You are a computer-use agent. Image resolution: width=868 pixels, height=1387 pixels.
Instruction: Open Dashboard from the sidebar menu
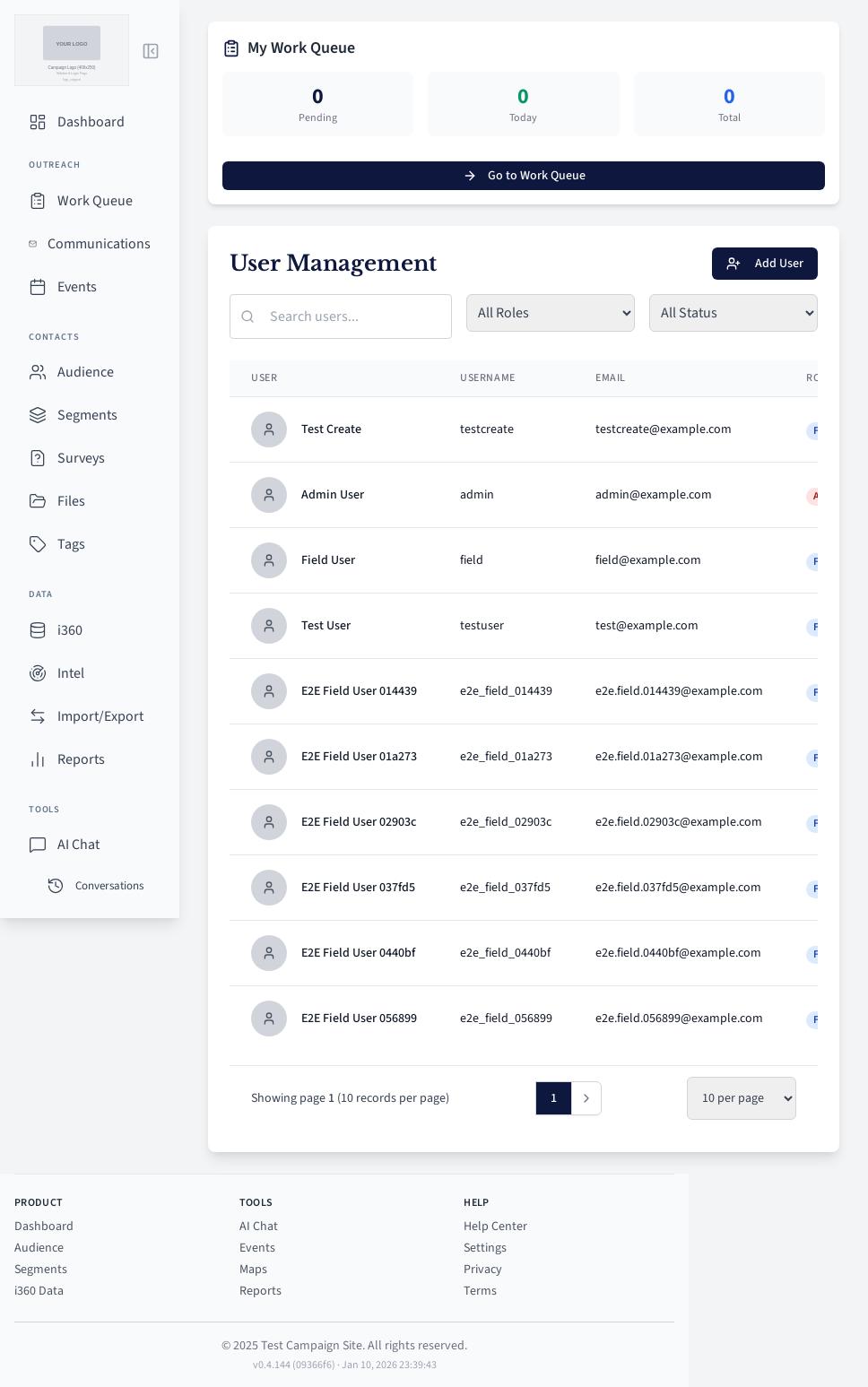(90, 122)
